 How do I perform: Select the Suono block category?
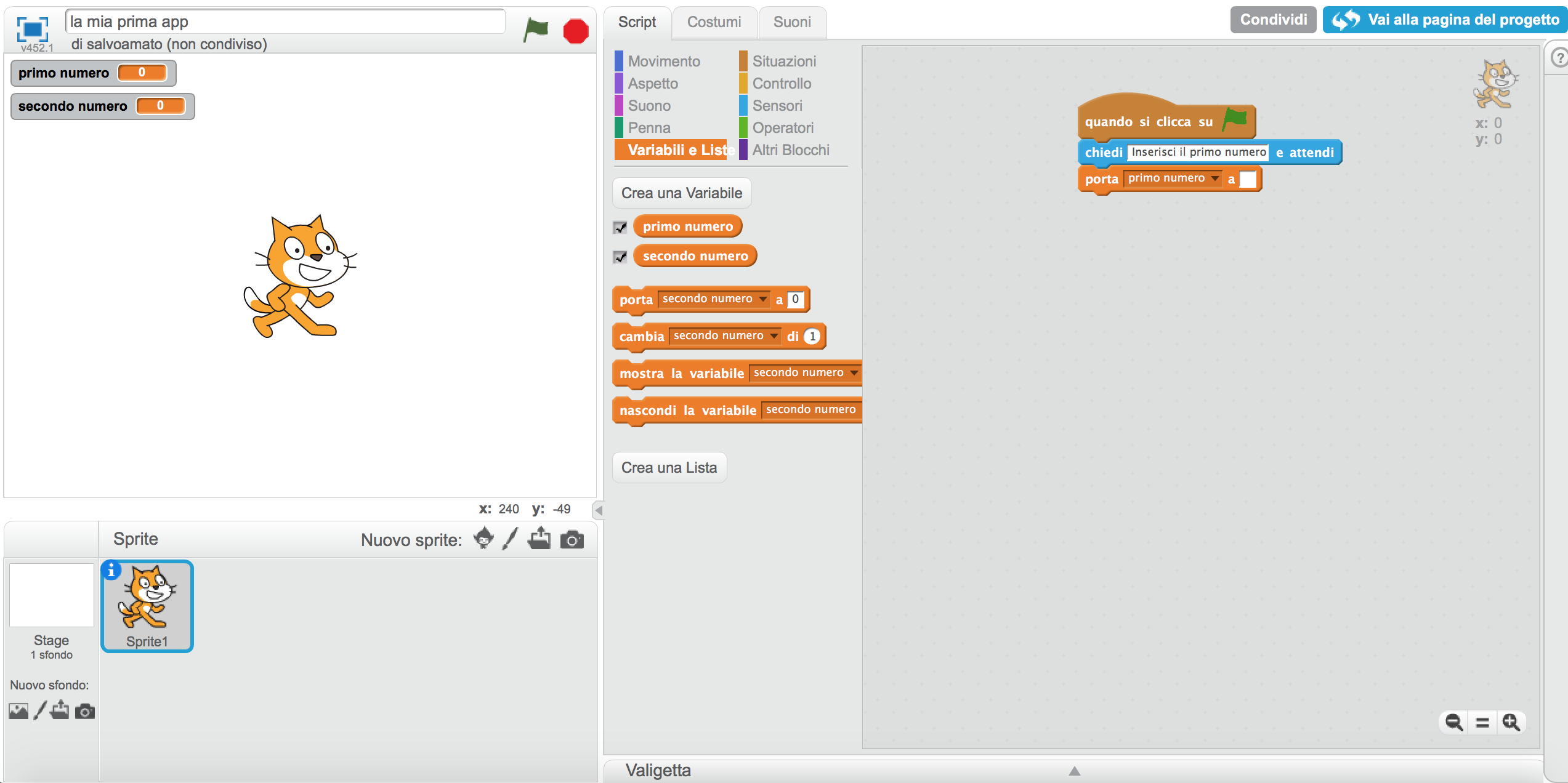[x=649, y=106]
